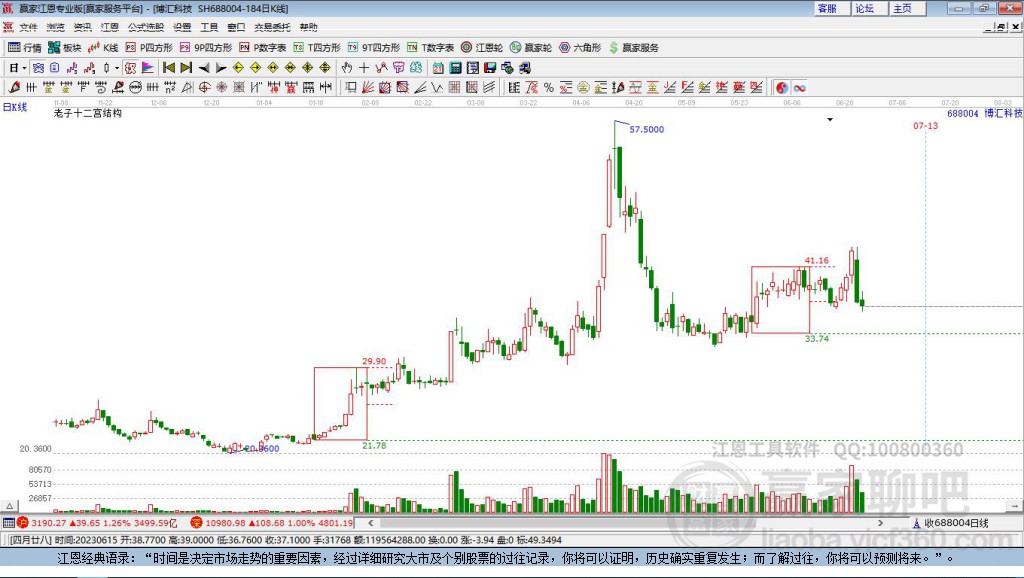1024x578 pixels.
Task: Open the 板块 sector view
Action: (x=65, y=48)
